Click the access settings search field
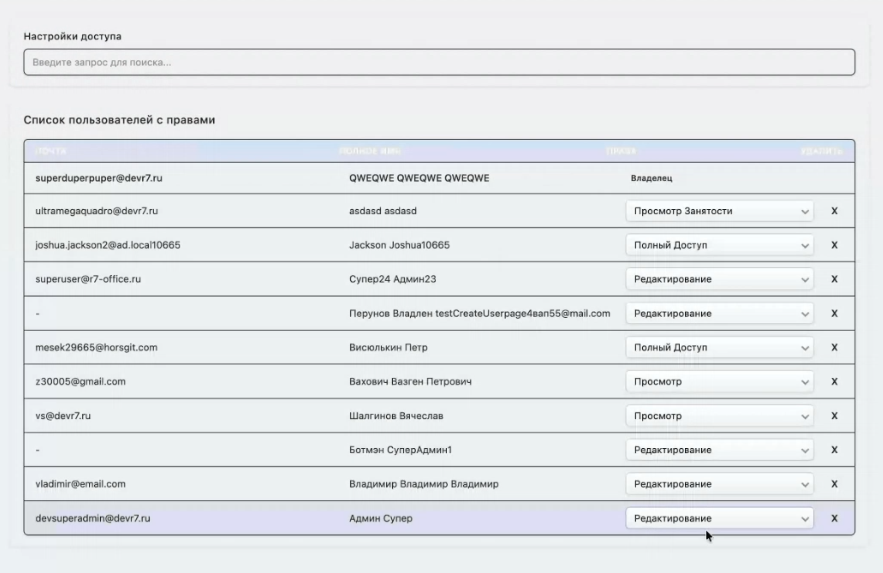Screen dimensions: 883x573 (439, 63)
